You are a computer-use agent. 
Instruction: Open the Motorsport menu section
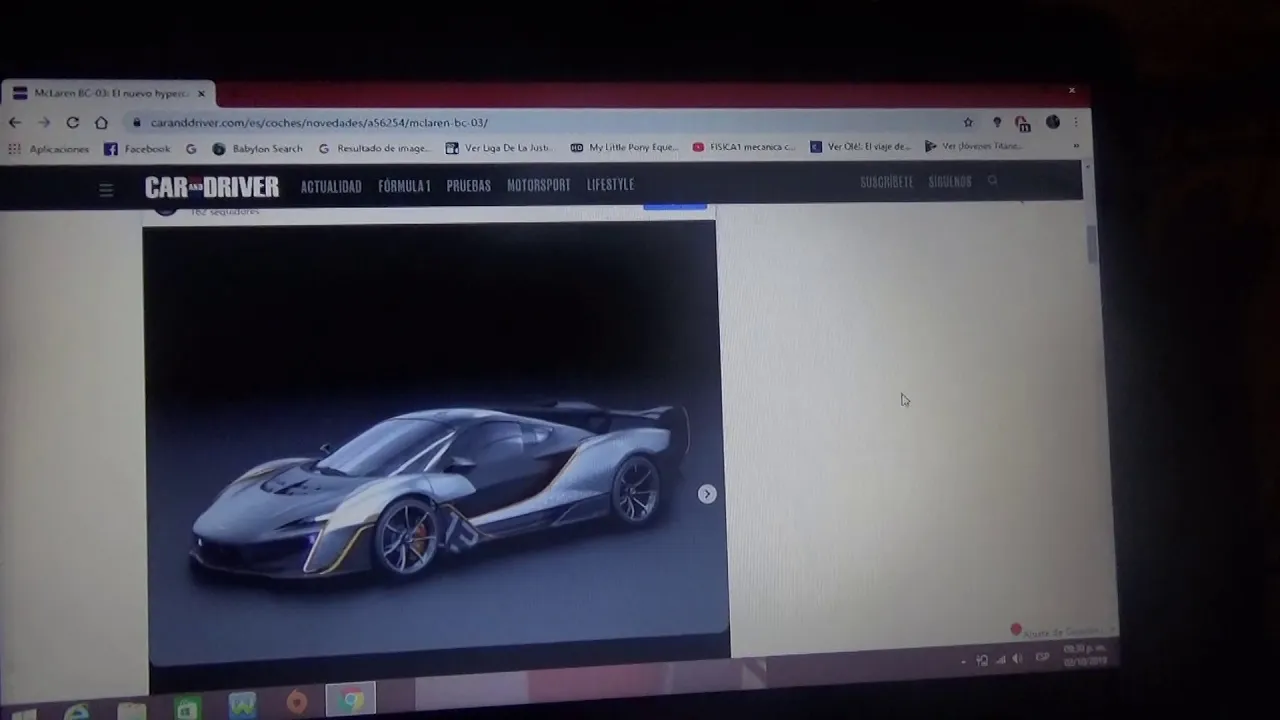pyautogui.click(x=538, y=185)
